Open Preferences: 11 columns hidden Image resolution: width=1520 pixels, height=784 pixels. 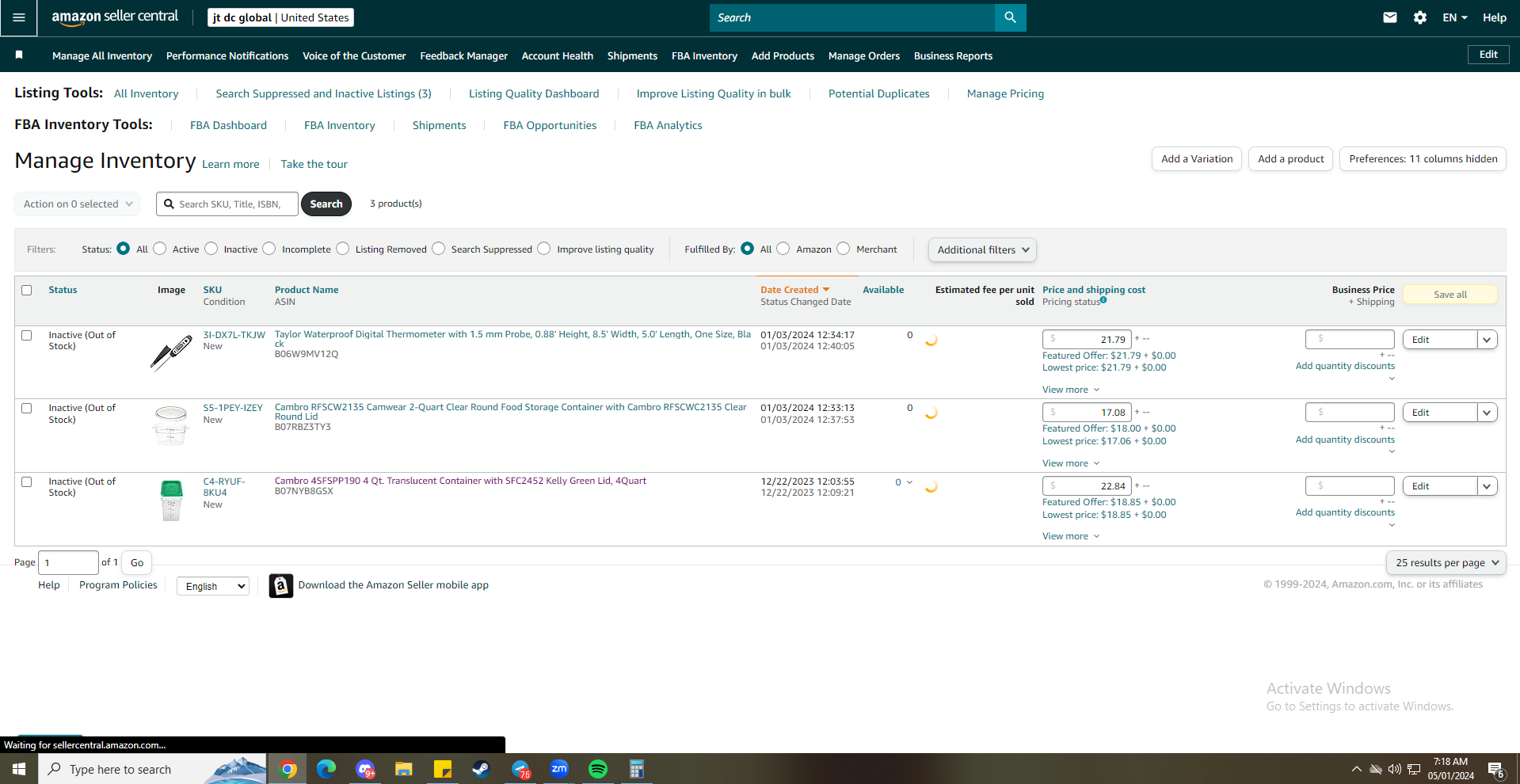tap(1423, 158)
